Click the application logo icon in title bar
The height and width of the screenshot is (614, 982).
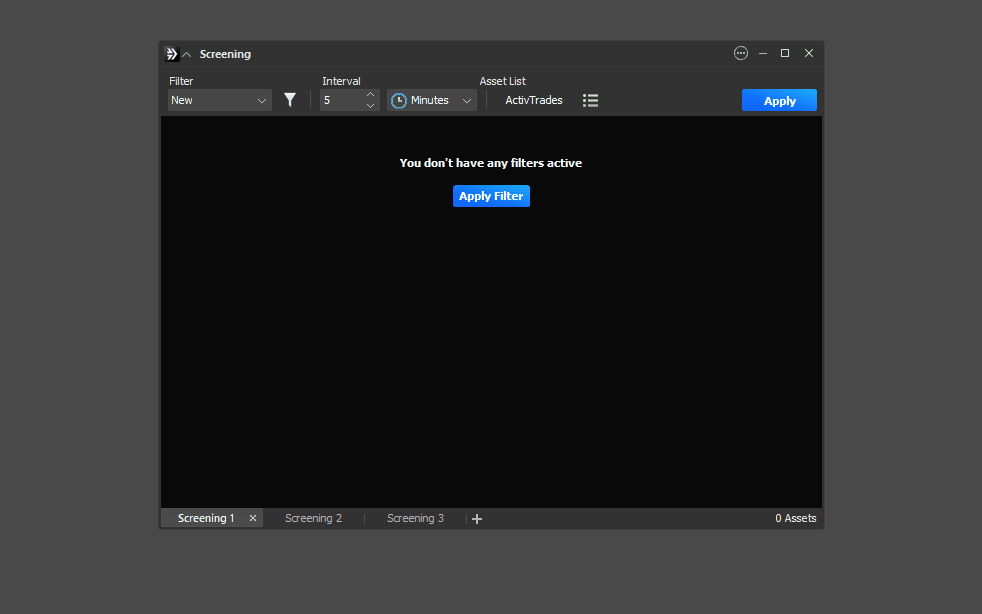point(171,54)
